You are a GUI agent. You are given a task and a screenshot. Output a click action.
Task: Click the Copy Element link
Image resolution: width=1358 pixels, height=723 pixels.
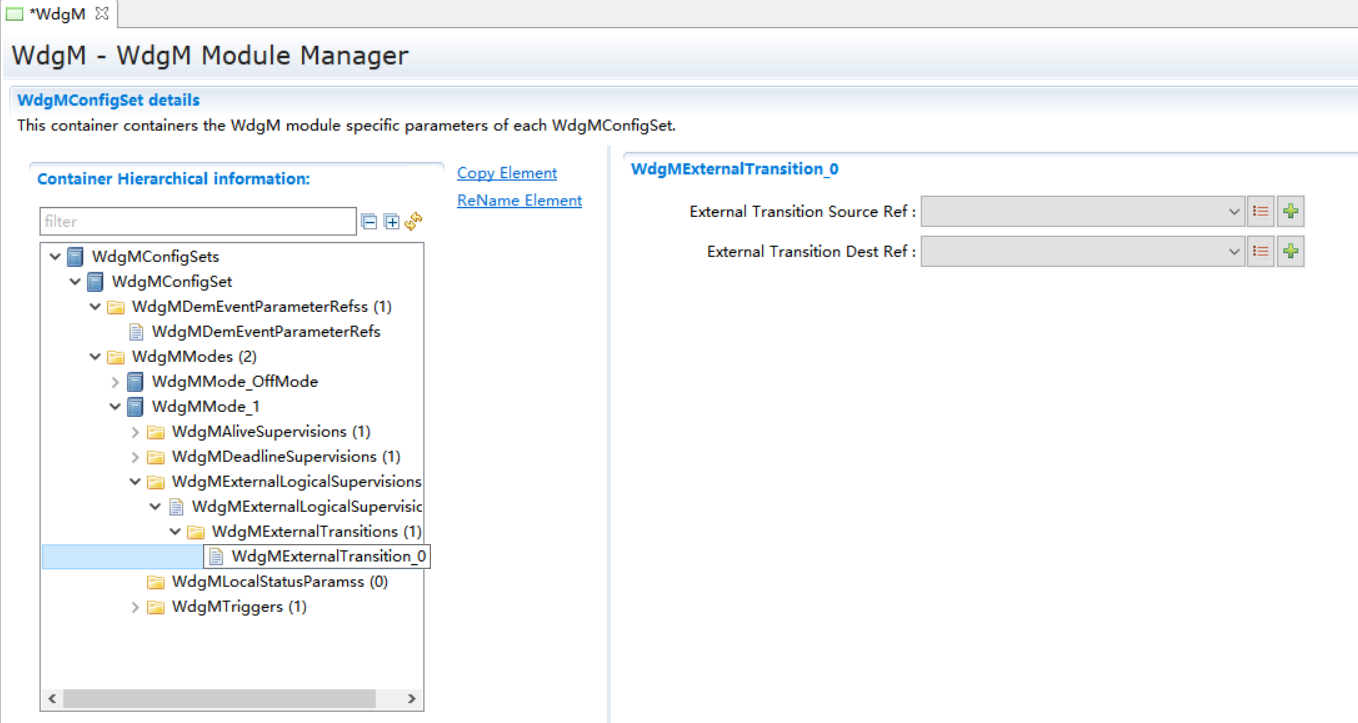(507, 173)
